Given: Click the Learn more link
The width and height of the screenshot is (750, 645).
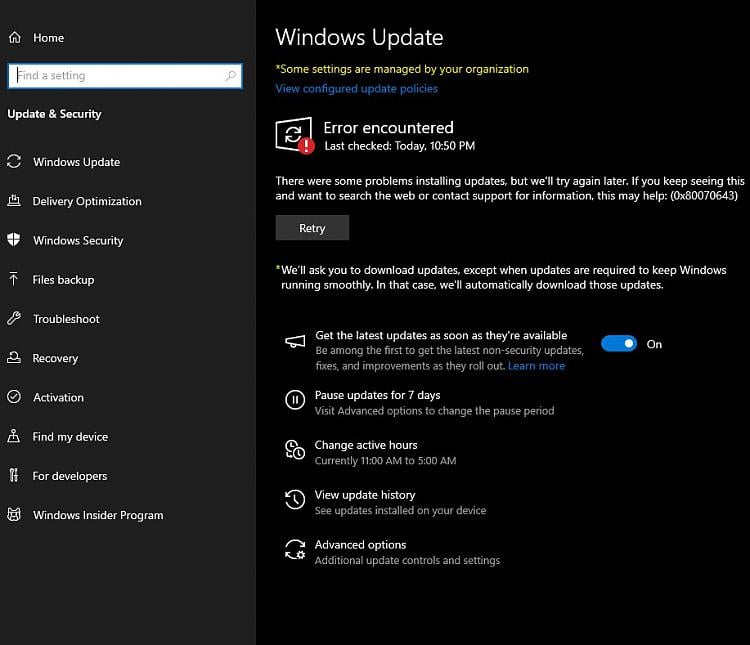Looking at the screenshot, I should (x=536, y=366).
